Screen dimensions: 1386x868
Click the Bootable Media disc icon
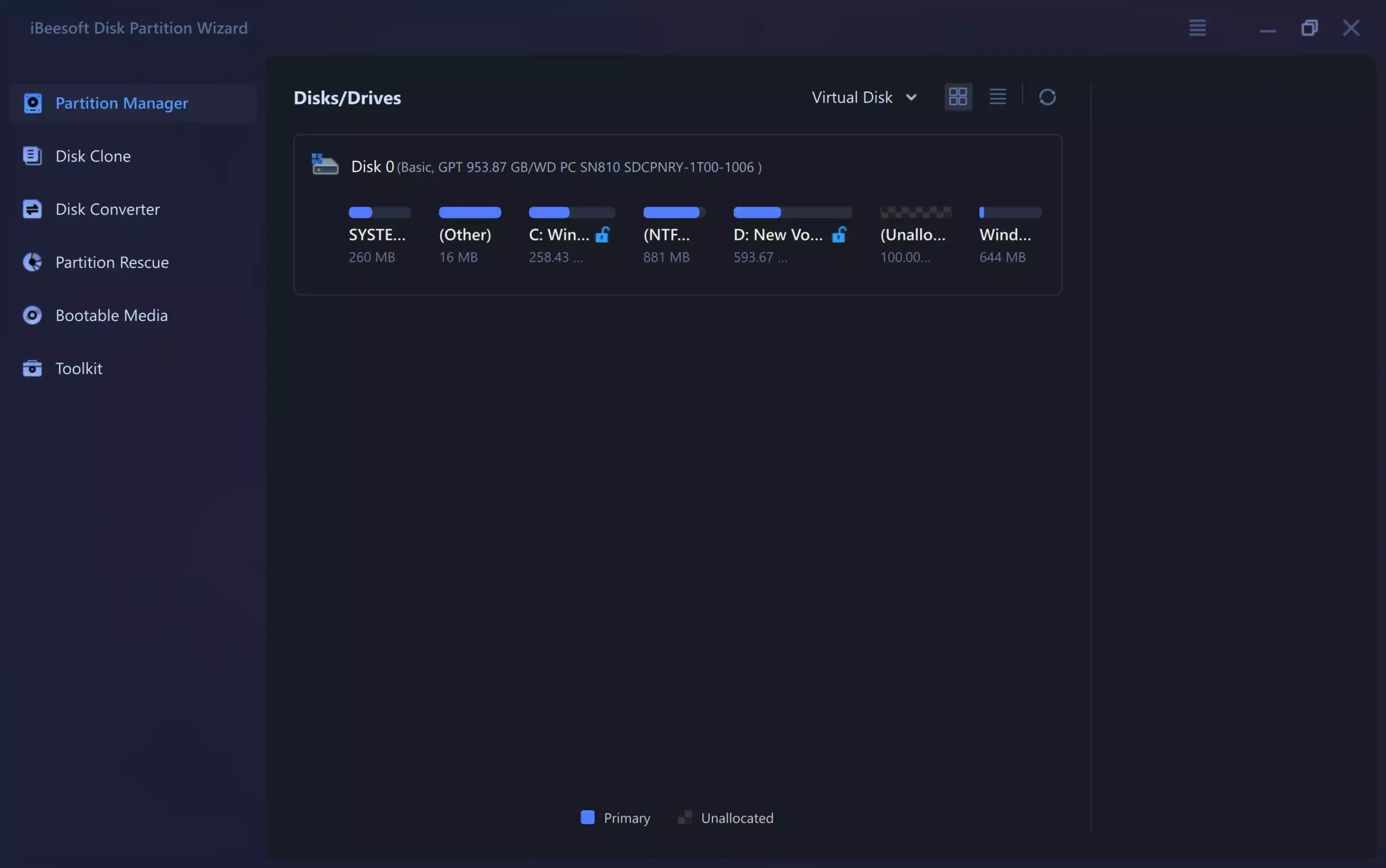[x=32, y=315]
